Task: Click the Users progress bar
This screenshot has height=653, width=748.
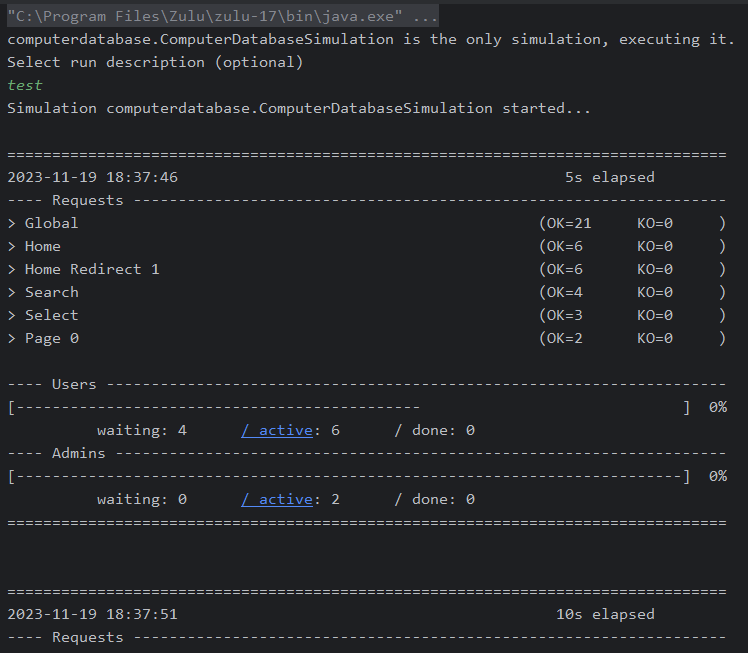Action: (x=349, y=407)
